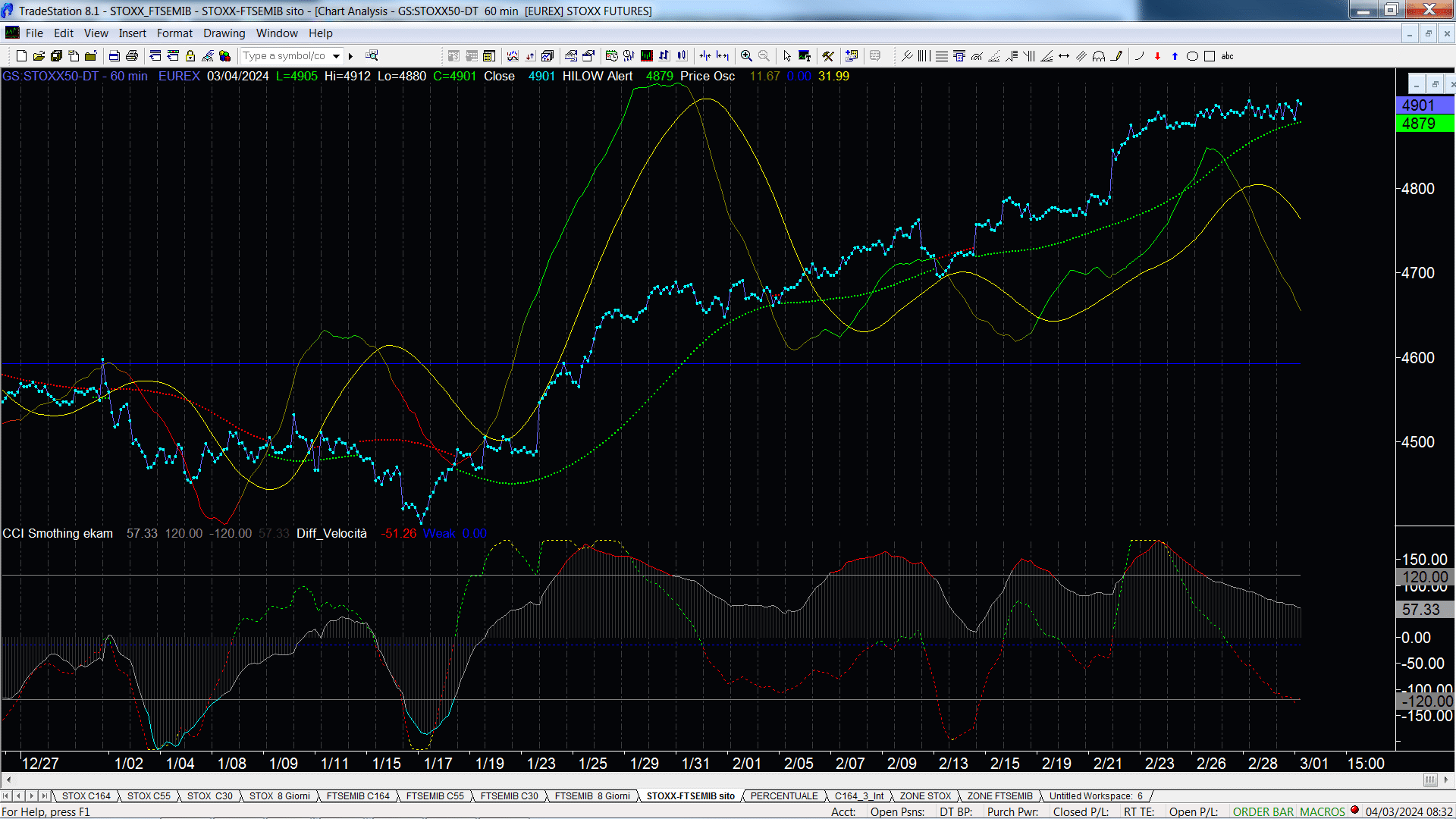
Task: Open the Drawing menu
Action: (224, 33)
